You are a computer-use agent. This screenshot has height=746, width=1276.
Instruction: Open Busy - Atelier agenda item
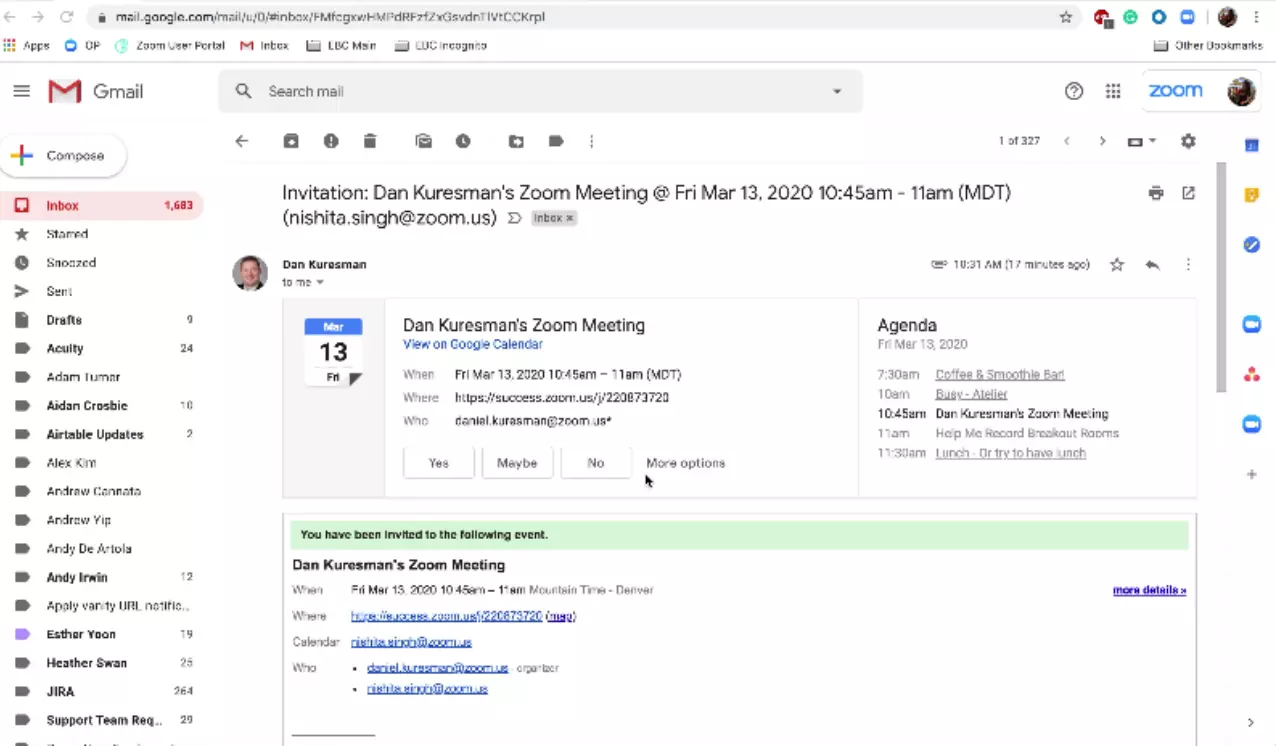tap(972, 394)
